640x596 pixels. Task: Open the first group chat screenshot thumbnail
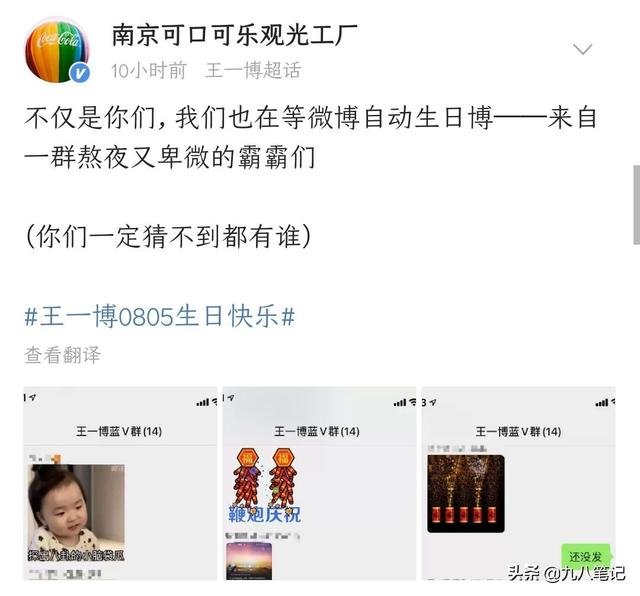[x=120, y=483]
